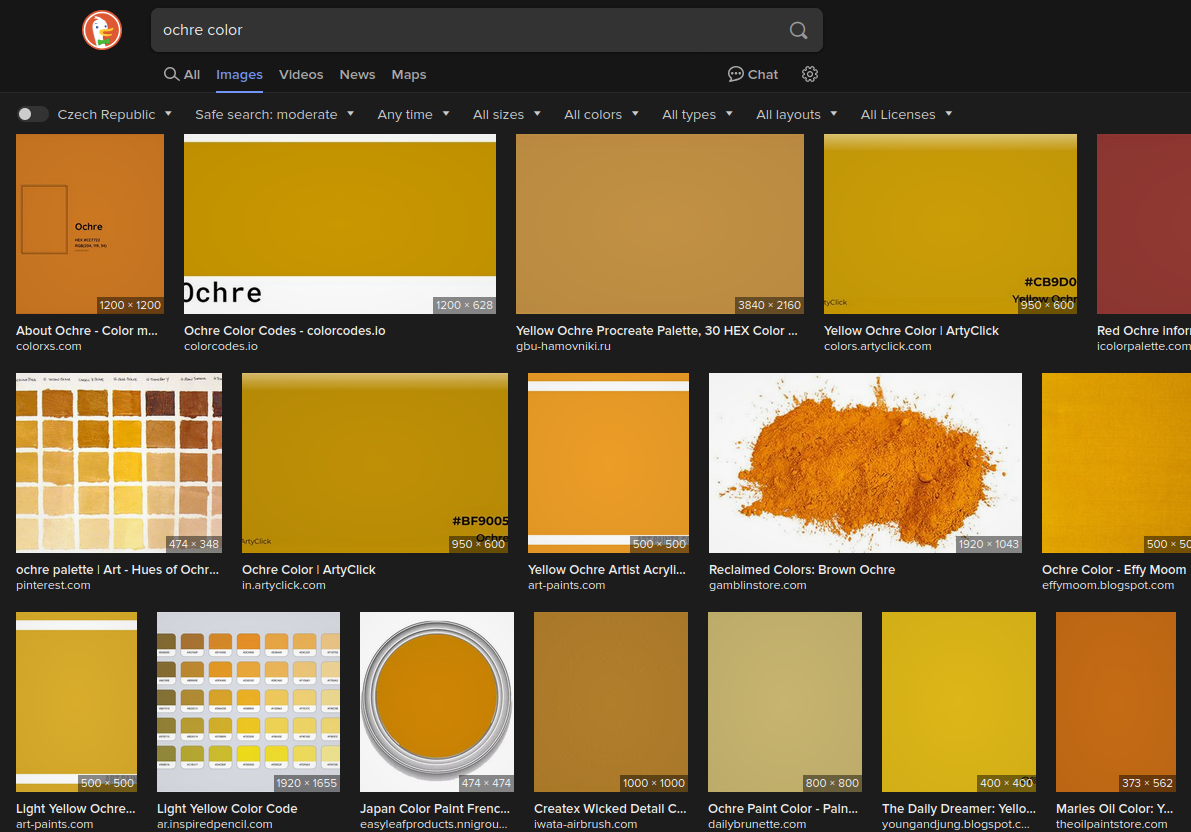Click the ochre color search input field
Image resolution: width=1191 pixels, height=832 pixels.
(470, 30)
